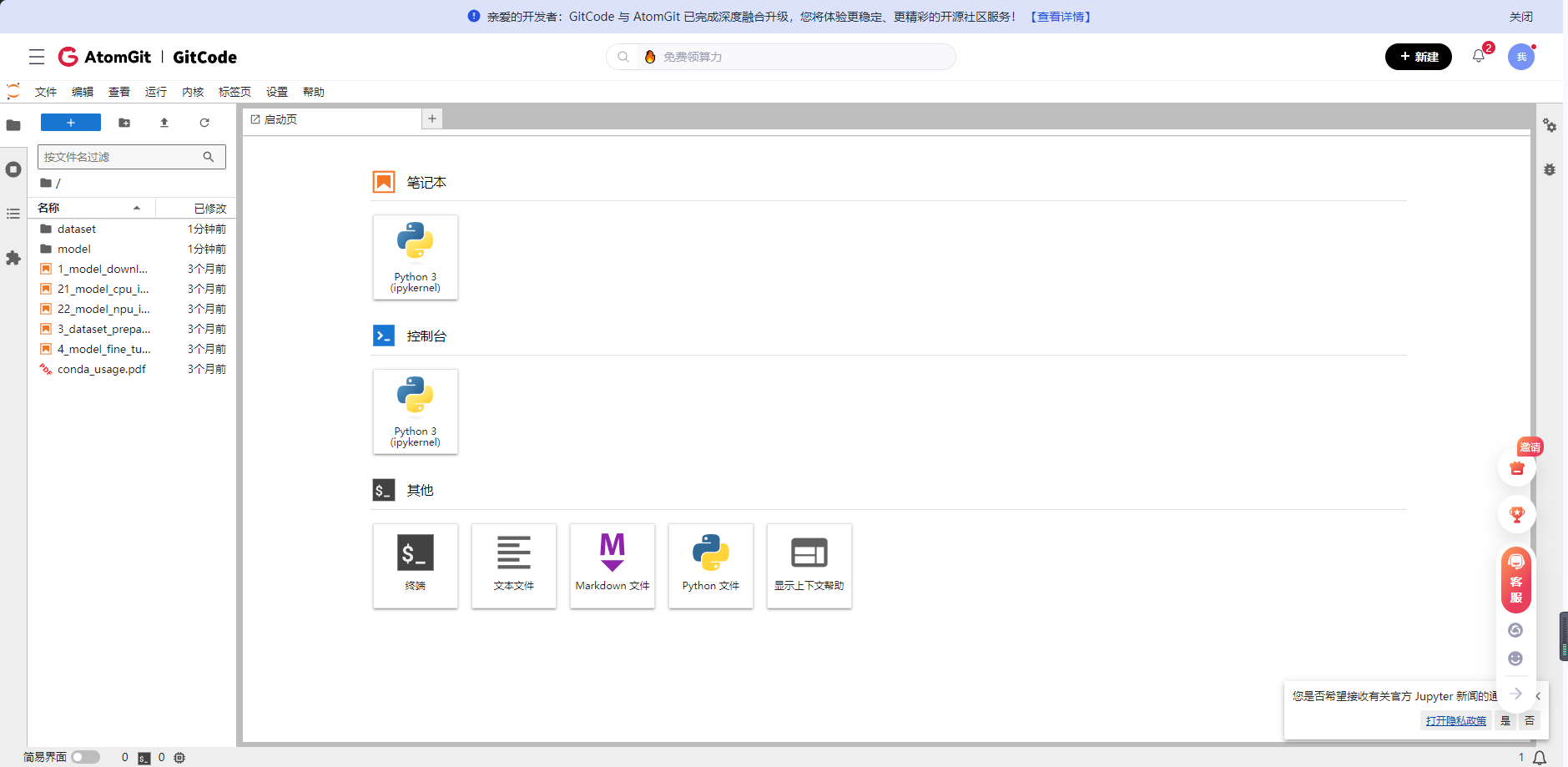Add a new tab with plus button
Viewport: 1568px width, 767px height.
(x=432, y=119)
